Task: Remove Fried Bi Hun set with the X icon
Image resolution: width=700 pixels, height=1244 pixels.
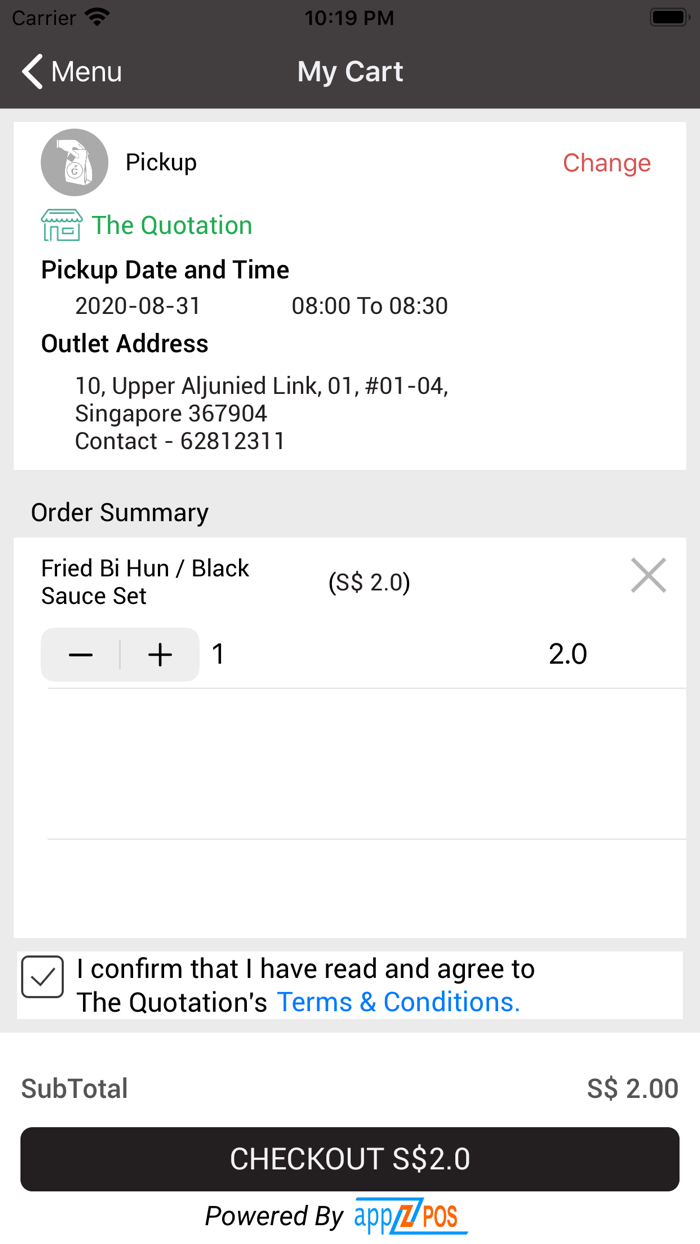Action: point(648,575)
